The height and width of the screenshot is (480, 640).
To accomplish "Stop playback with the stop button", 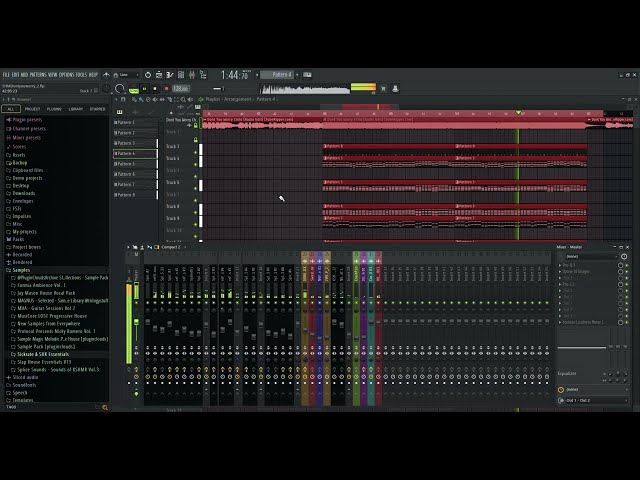I will point(155,89).
